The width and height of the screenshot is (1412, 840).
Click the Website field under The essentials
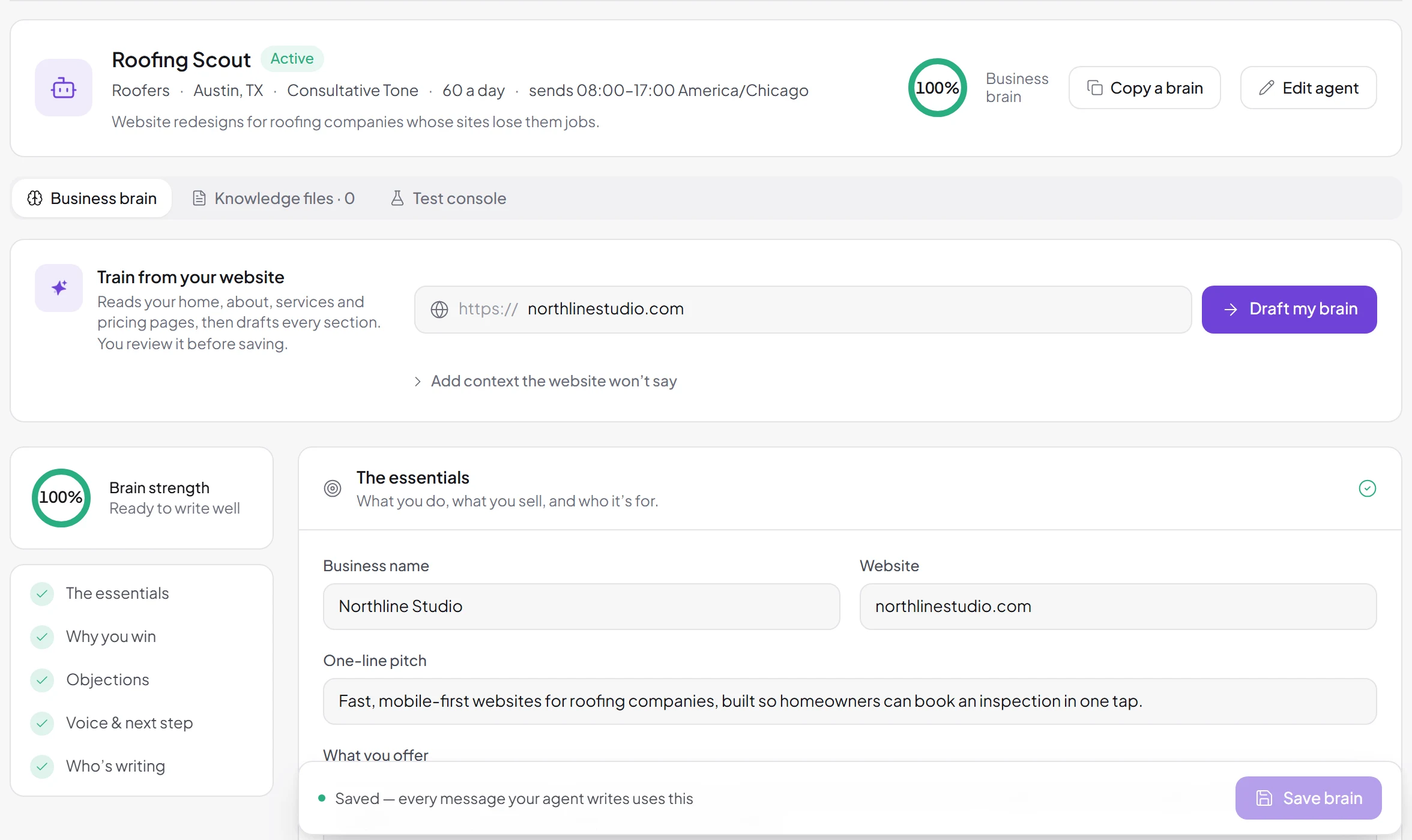point(1118,607)
